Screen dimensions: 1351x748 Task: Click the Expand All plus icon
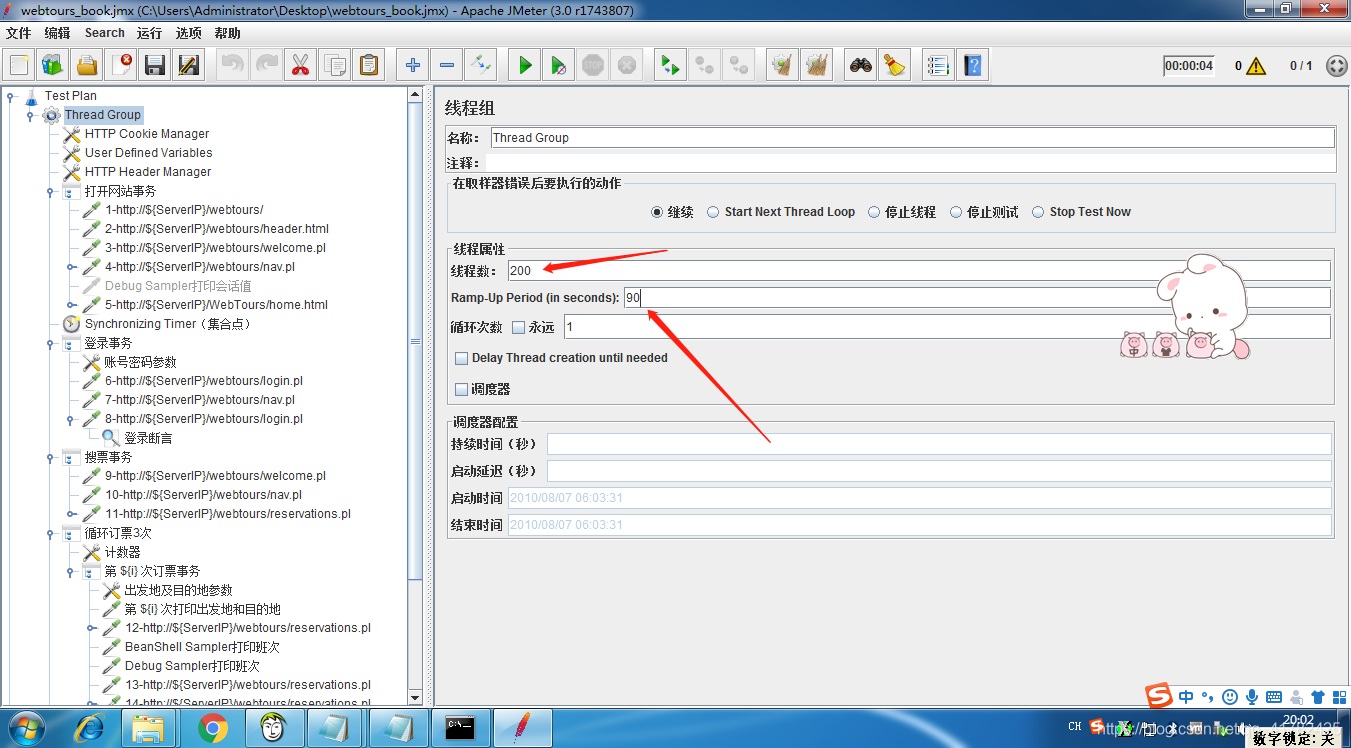click(x=412, y=66)
